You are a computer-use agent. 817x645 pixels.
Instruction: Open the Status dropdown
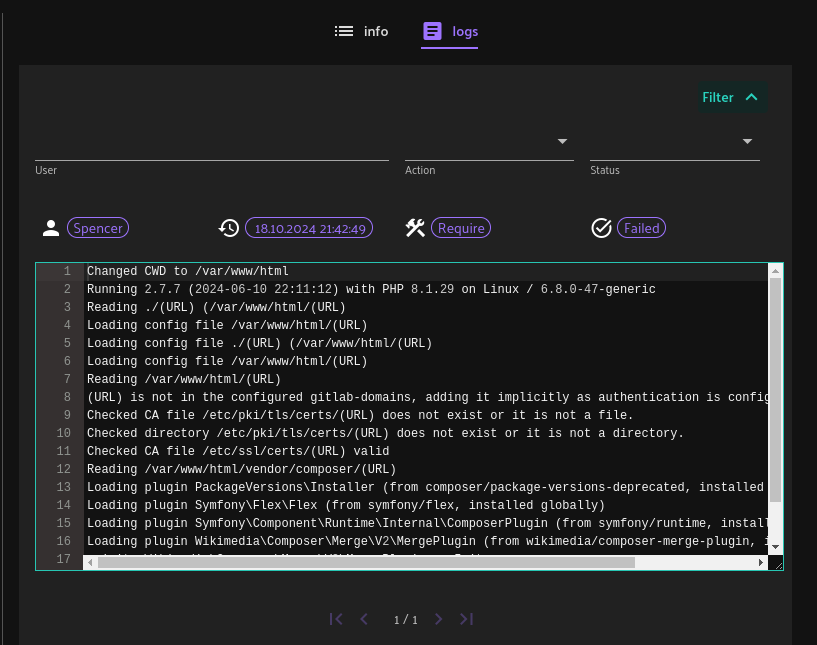tap(675, 145)
